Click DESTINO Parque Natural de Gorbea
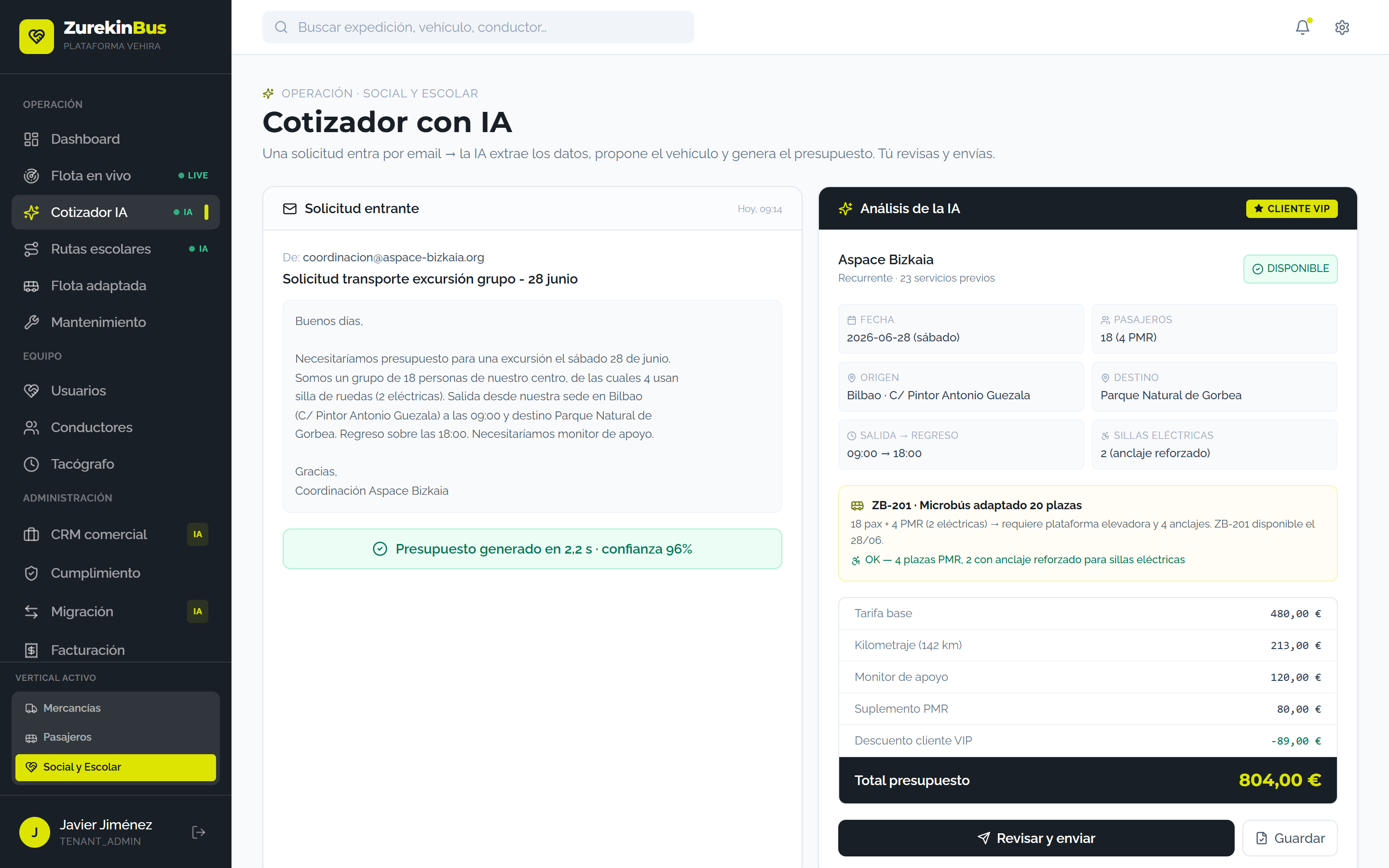The width and height of the screenshot is (1389, 868). 1214,387
